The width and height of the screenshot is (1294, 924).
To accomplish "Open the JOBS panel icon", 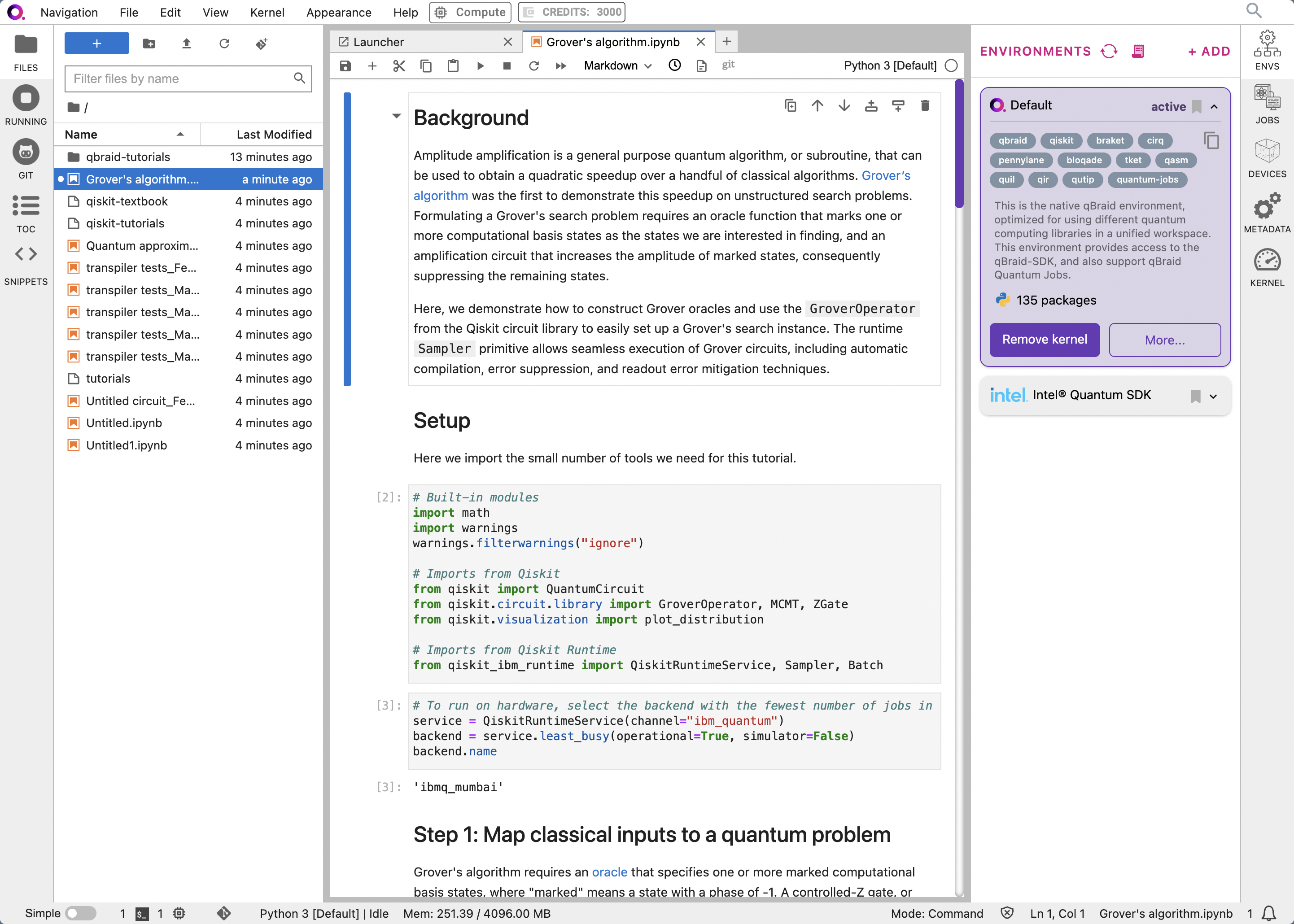I will [x=1267, y=105].
